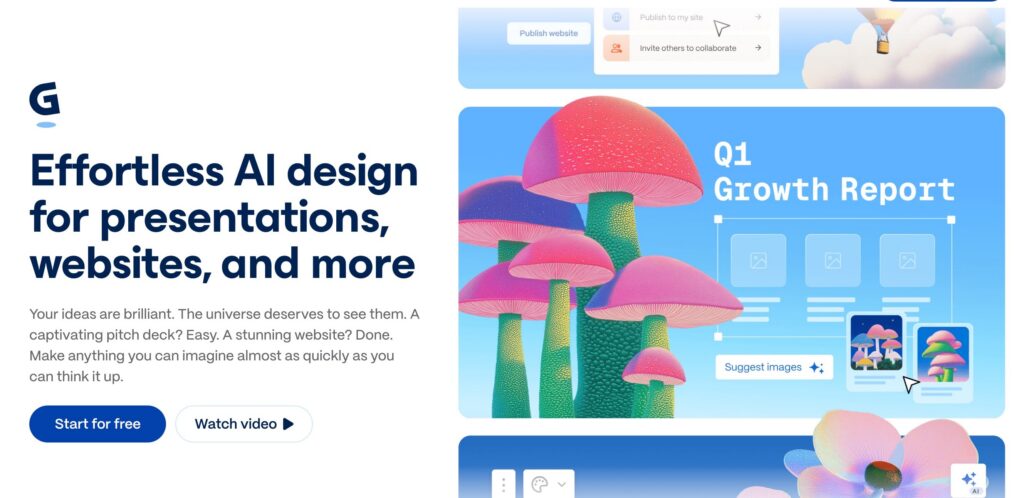This screenshot has width=1024, height=498.
Task: Click the people icon beside Invite others
Action: [616, 48]
